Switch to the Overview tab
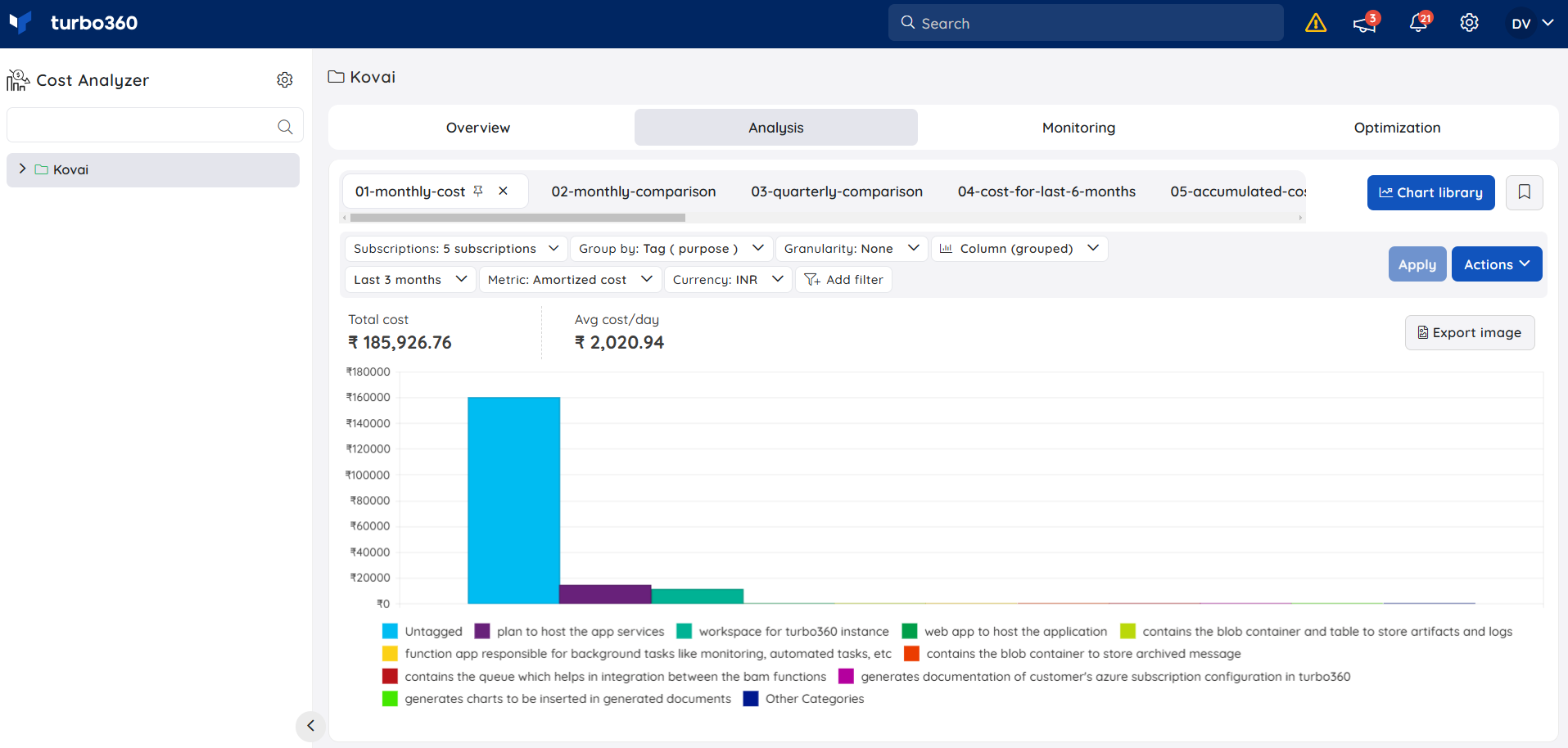 click(x=478, y=128)
